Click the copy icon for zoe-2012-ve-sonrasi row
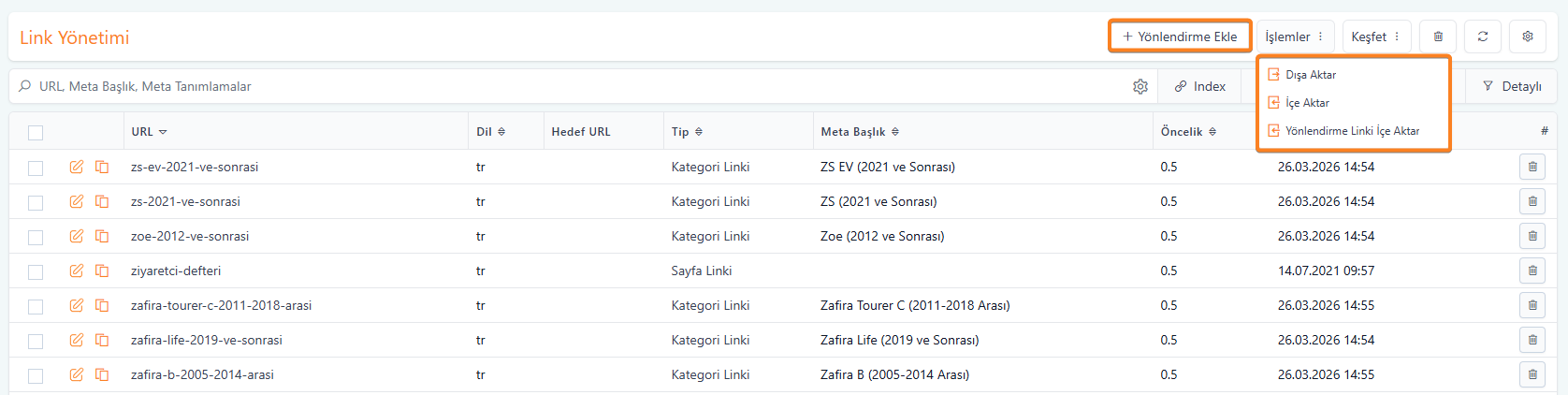This screenshot has height=395, width=1568. point(102,236)
